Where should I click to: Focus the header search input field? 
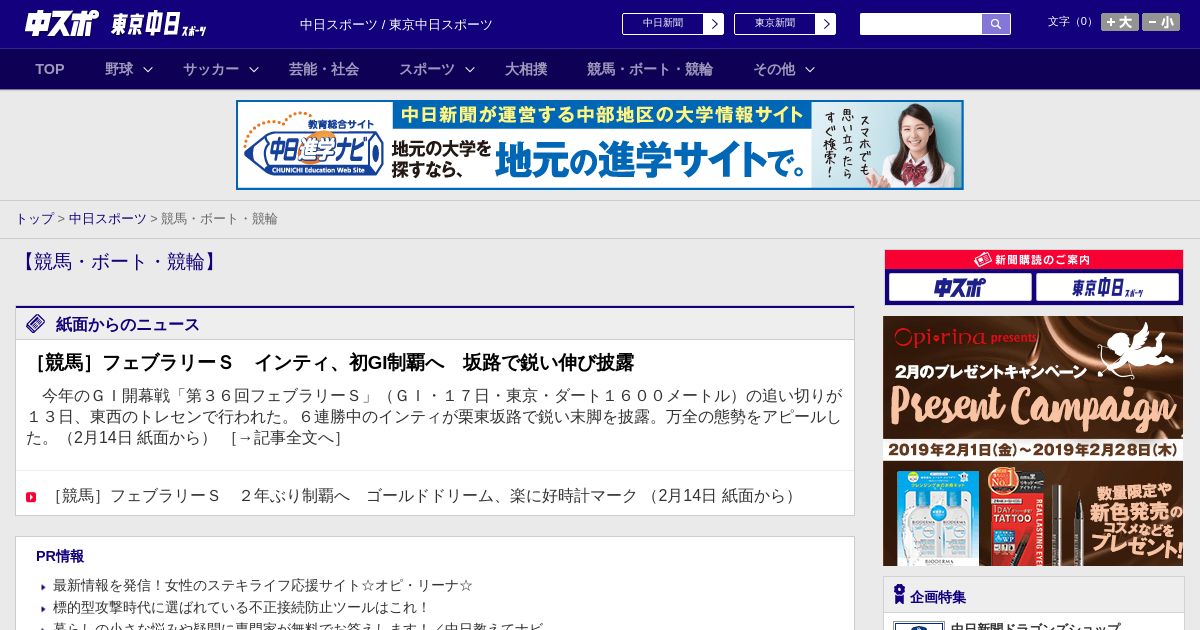point(921,24)
